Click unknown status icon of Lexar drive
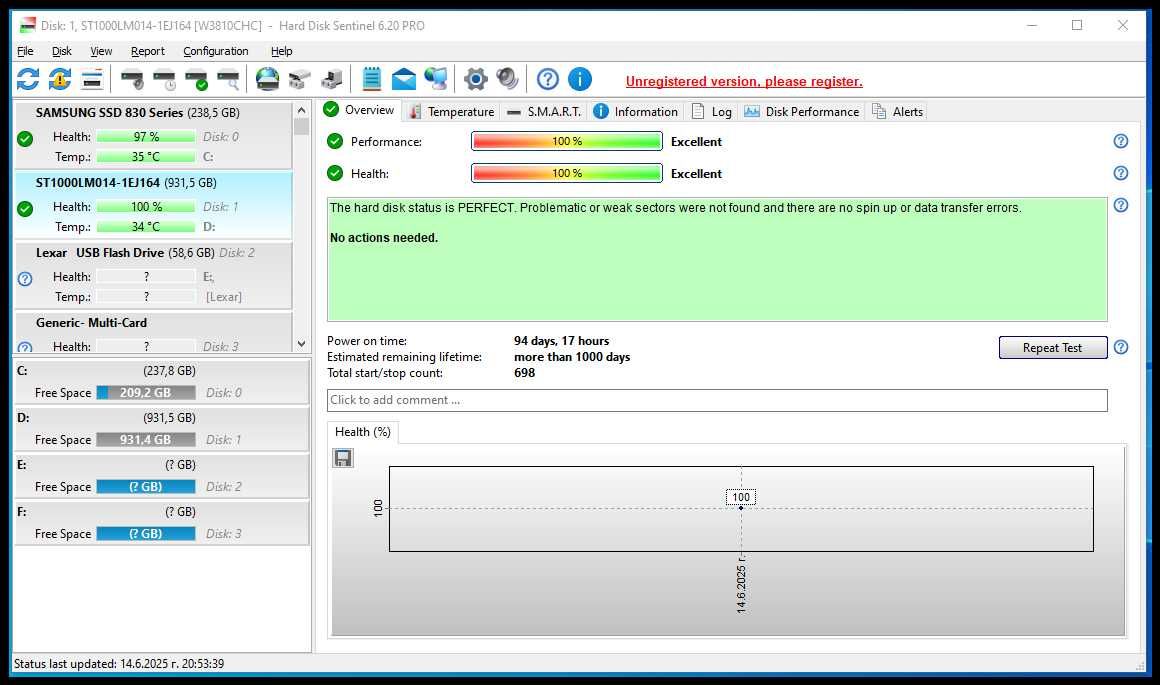Image resolution: width=1160 pixels, height=685 pixels. [x=25, y=279]
